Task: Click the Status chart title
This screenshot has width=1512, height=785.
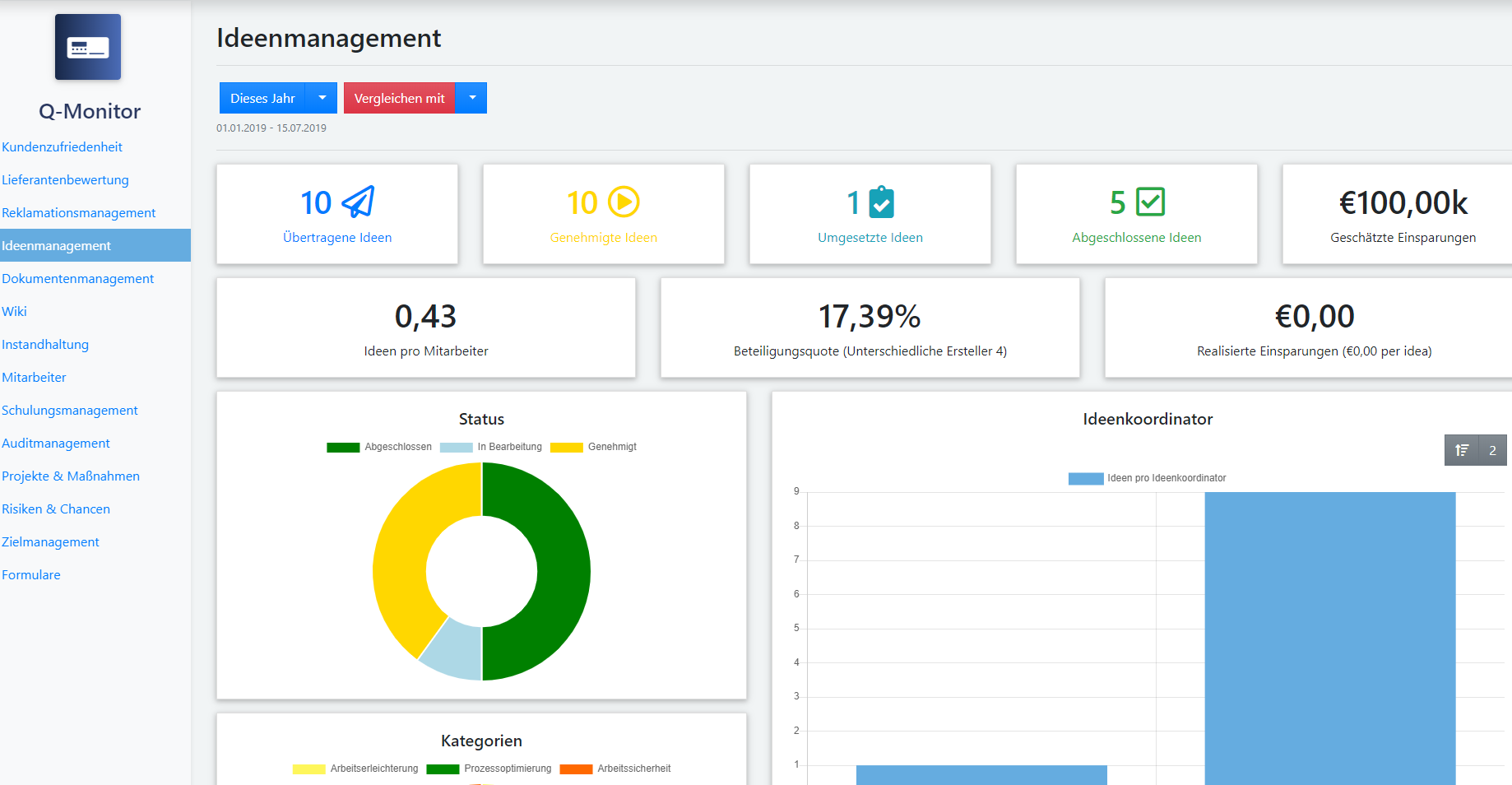Action: pyautogui.click(x=481, y=419)
